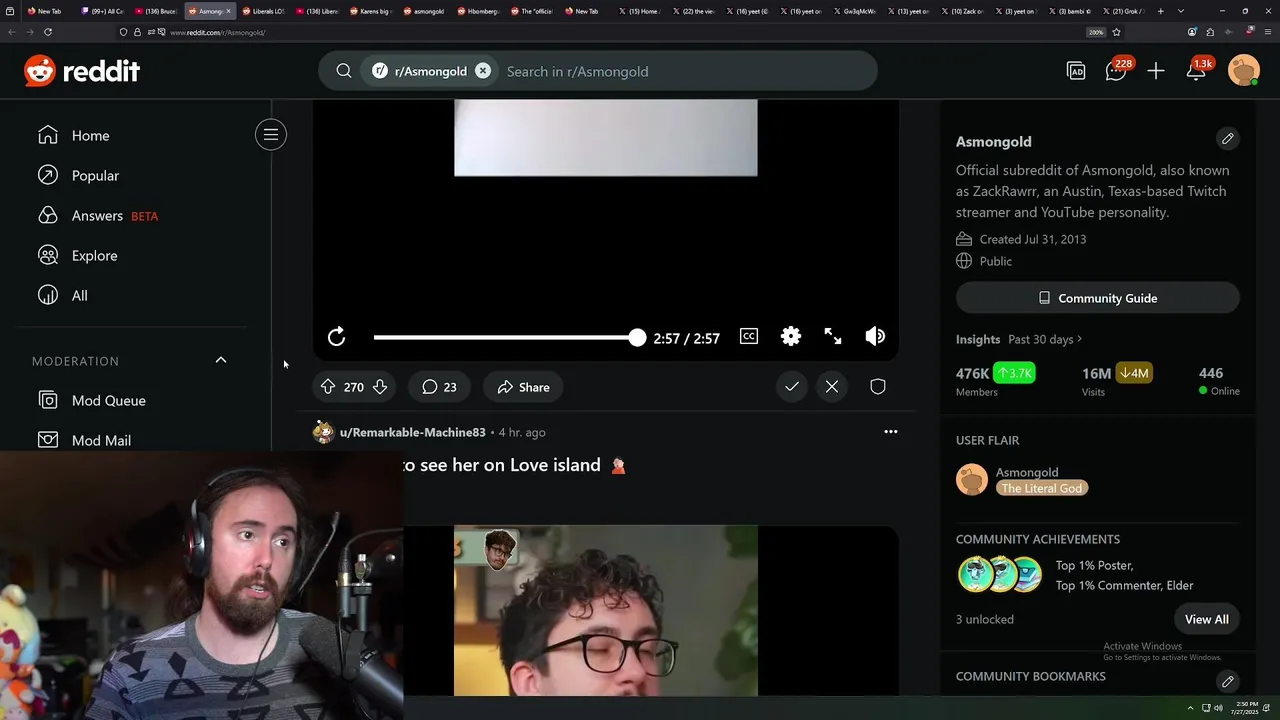
Task: Bookmark this page with star
Action: tap(1116, 32)
